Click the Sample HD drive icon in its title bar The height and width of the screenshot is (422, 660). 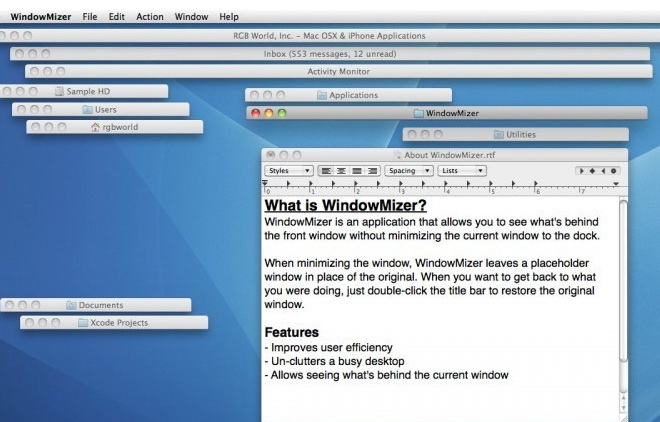click(x=59, y=91)
